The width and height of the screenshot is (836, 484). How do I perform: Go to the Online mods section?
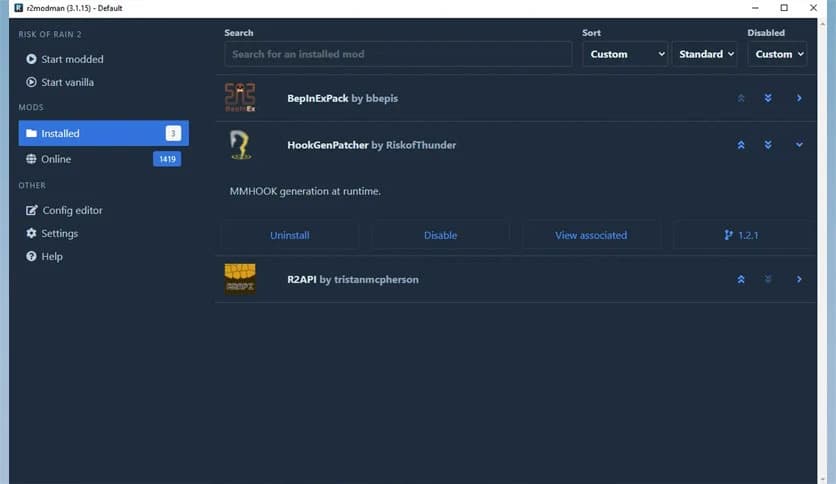56,159
